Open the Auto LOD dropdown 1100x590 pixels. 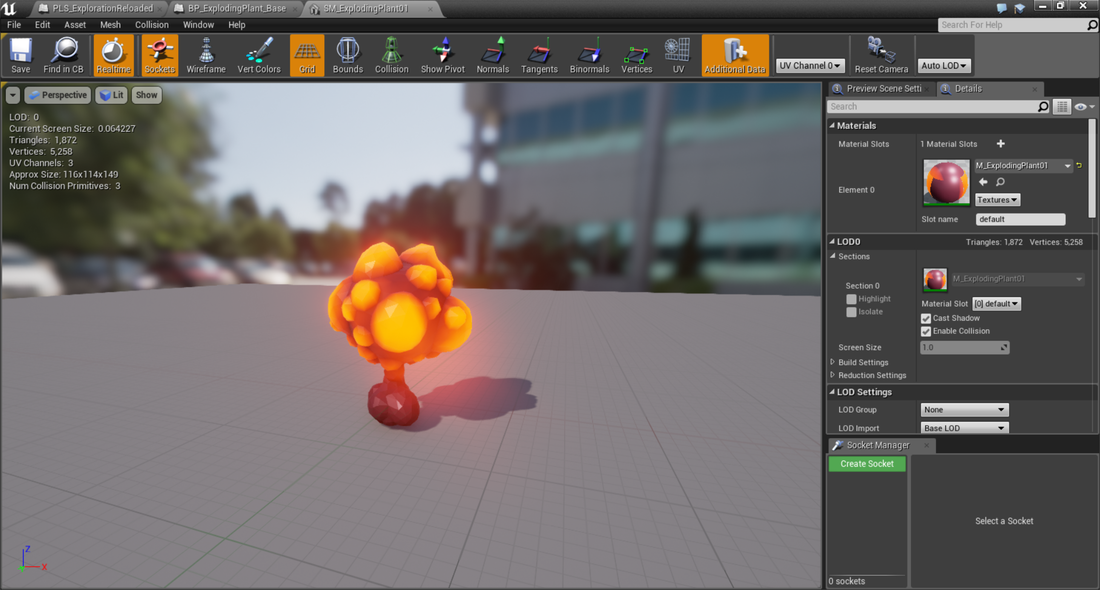click(x=944, y=66)
